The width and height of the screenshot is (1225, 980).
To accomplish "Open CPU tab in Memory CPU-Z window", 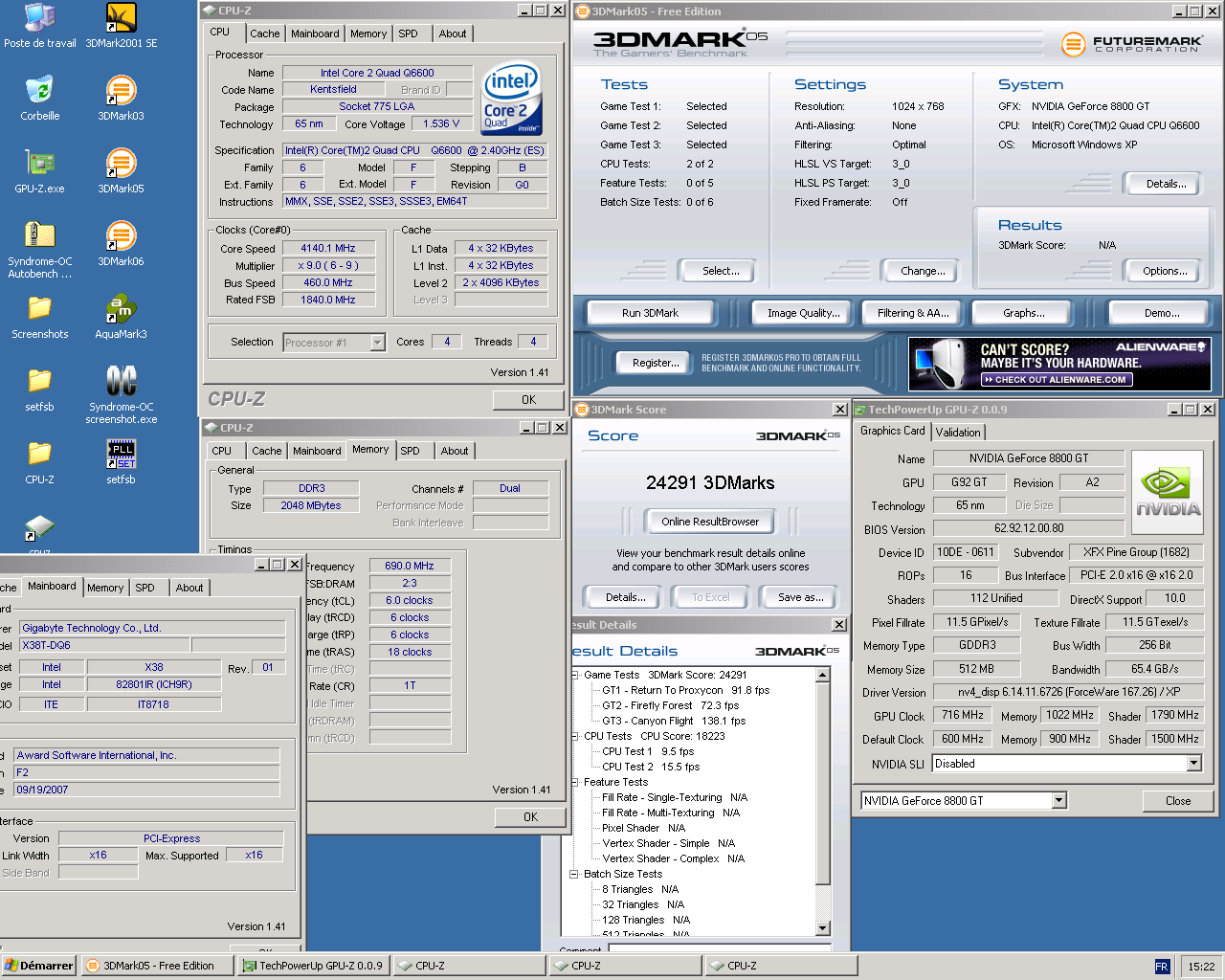I will coord(222,451).
